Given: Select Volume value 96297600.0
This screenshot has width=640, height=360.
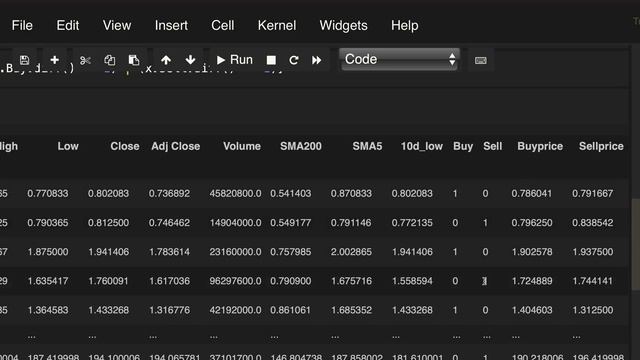Looking at the screenshot, I should (x=236, y=281).
